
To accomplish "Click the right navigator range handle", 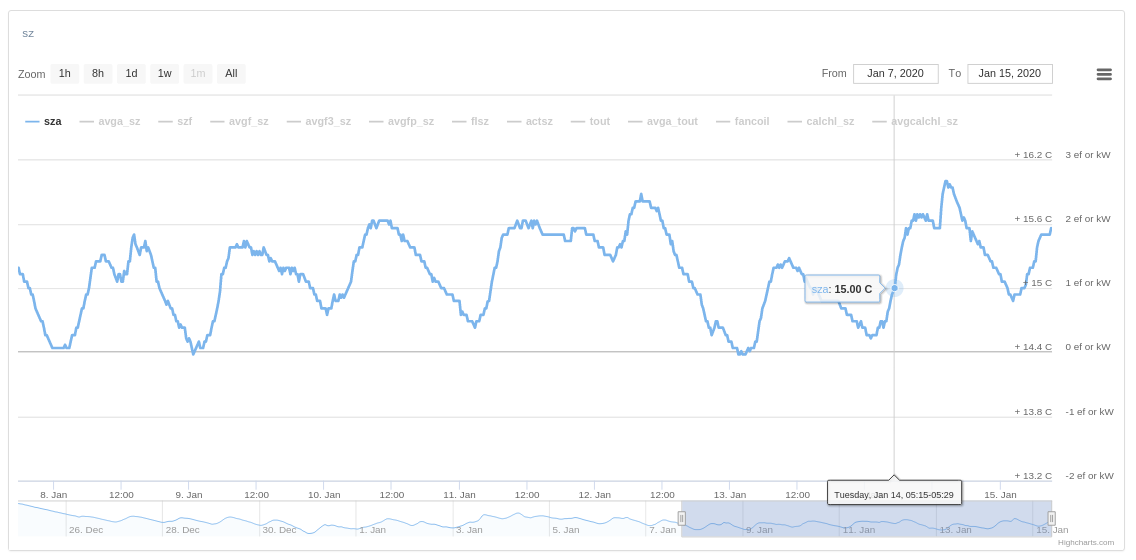I will click(x=1051, y=518).
